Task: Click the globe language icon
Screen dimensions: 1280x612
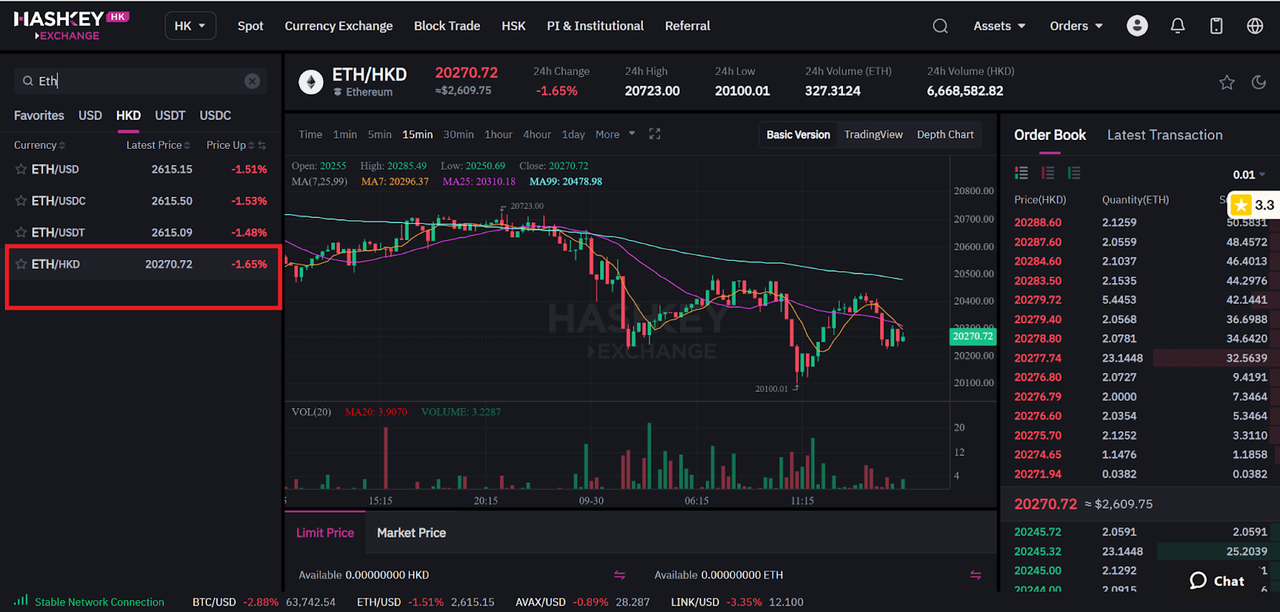Action: (1255, 26)
